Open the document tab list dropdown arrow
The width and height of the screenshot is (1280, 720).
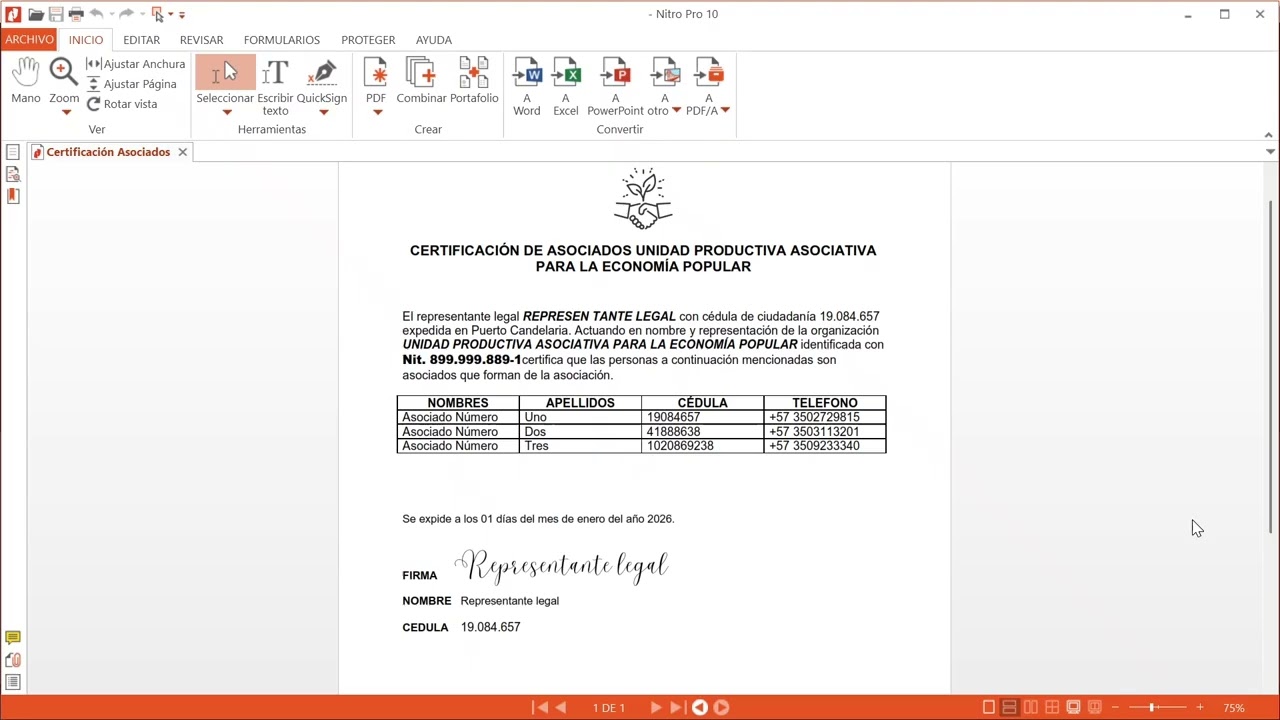(1270, 152)
